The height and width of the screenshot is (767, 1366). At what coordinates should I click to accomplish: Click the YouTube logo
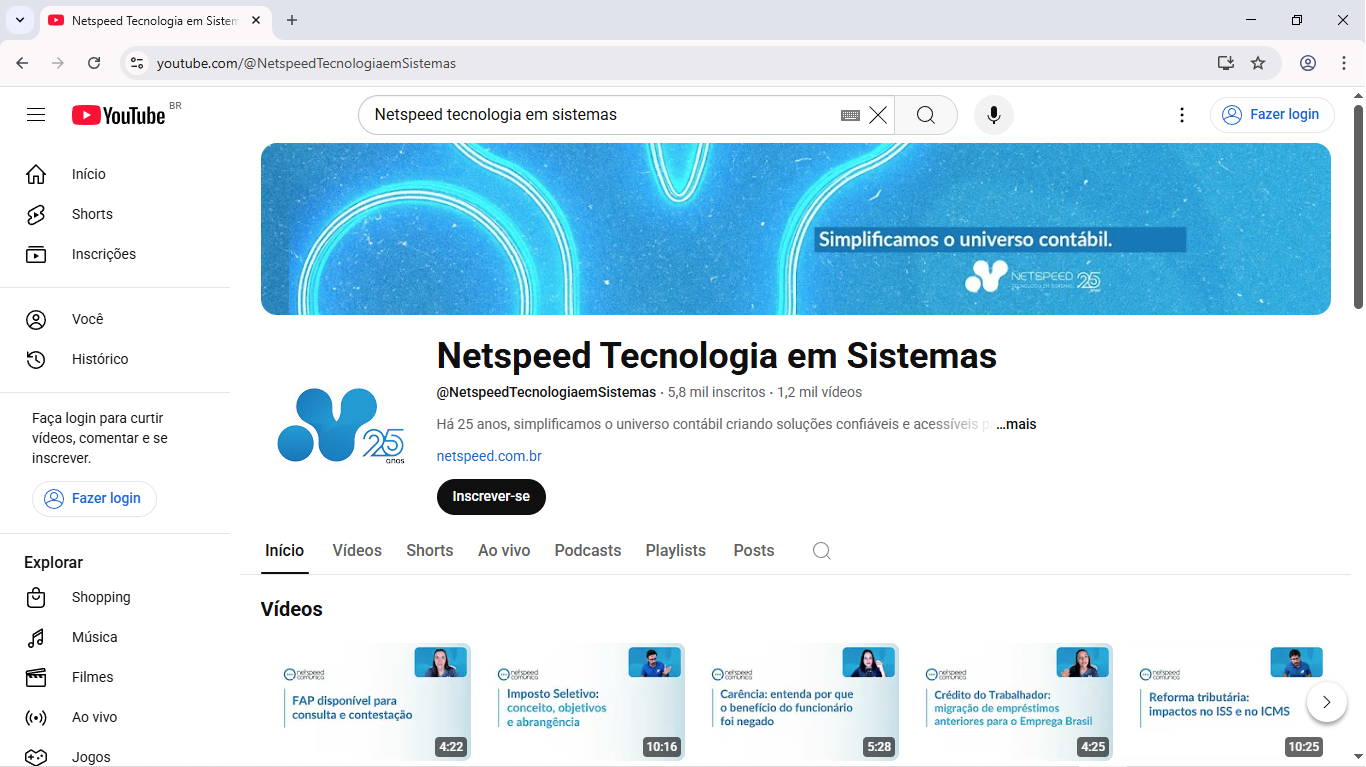tap(118, 115)
